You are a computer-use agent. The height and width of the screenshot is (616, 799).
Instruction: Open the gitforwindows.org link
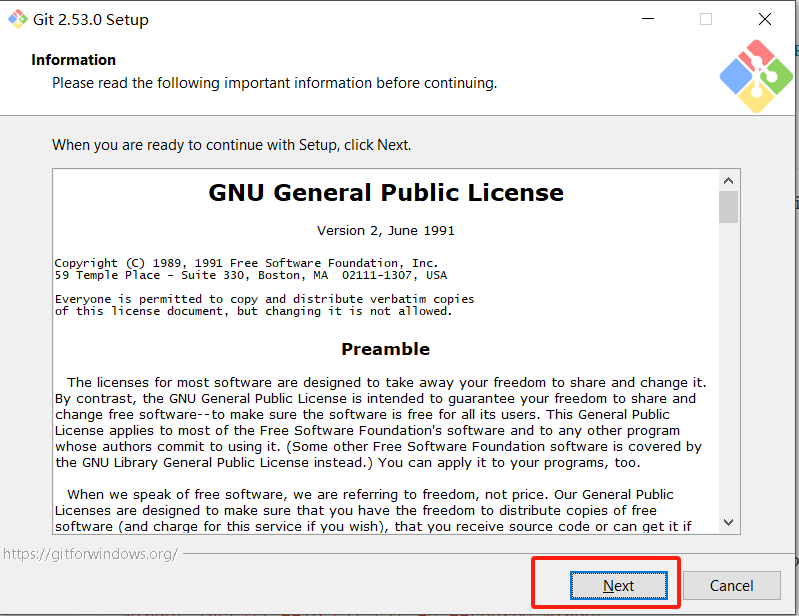90,554
